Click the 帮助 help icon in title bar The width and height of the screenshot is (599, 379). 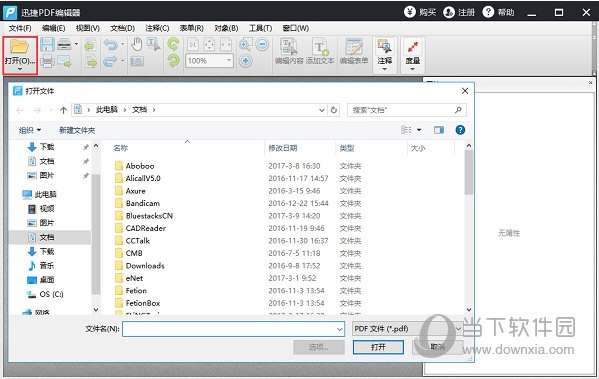point(488,12)
